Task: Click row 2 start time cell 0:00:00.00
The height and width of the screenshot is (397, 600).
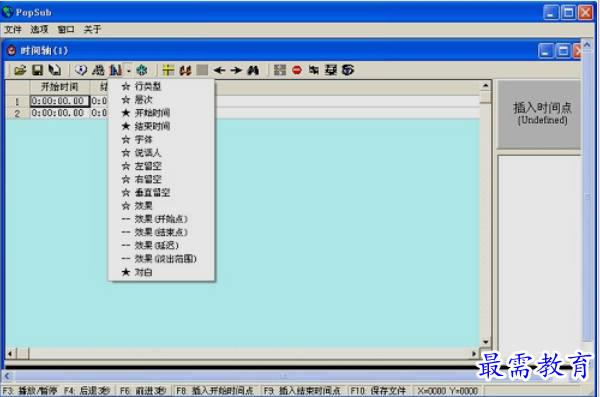Action: (60, 113)
